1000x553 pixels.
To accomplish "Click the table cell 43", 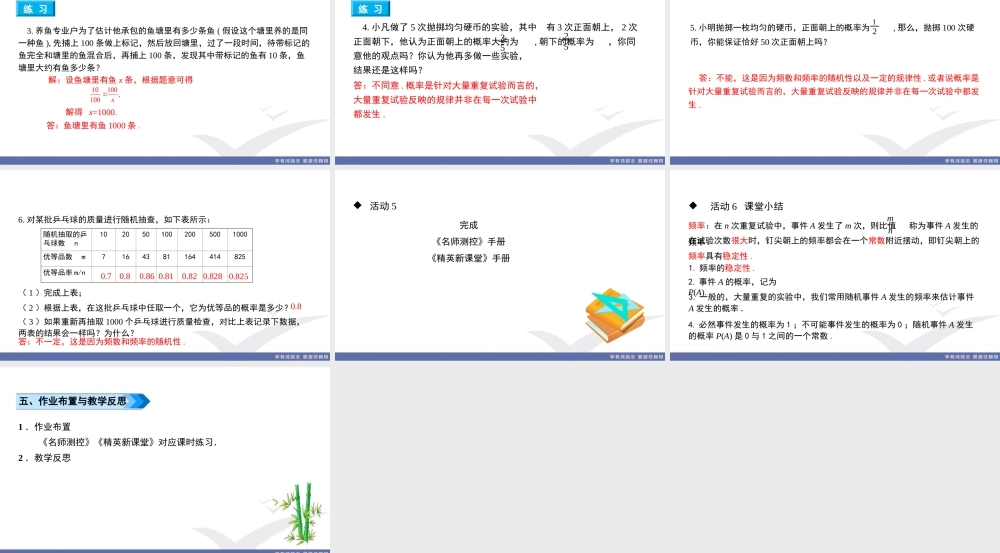I will pyautogui.click(x=146, y=256).
